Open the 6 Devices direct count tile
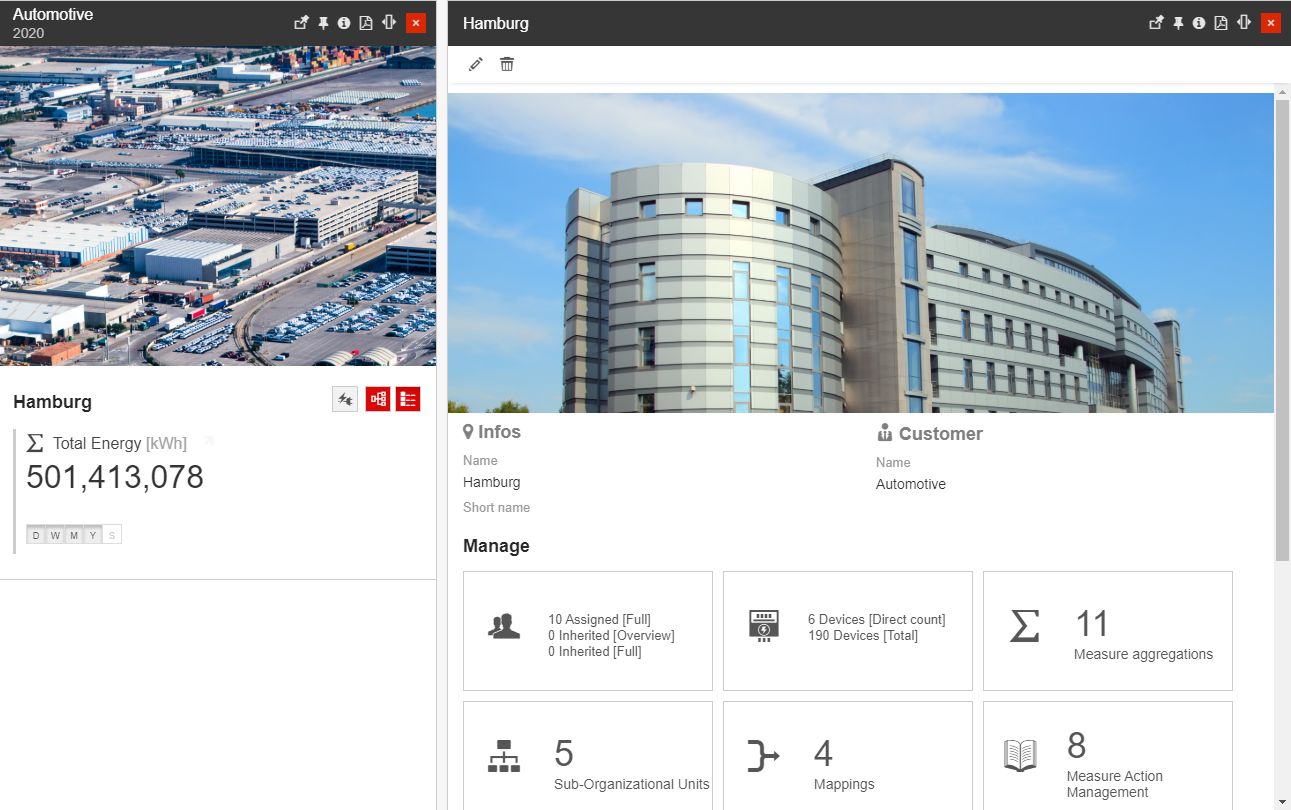The height and width of the screenshot is (810, 1291). (x=847, y=631)
